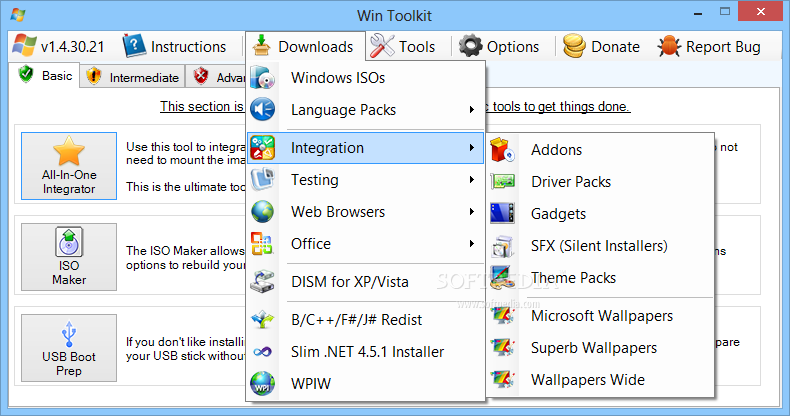The image size is (790, 416).
Task: Click the Integration colorful puzzle icon
Action: (x=262, y=148)
